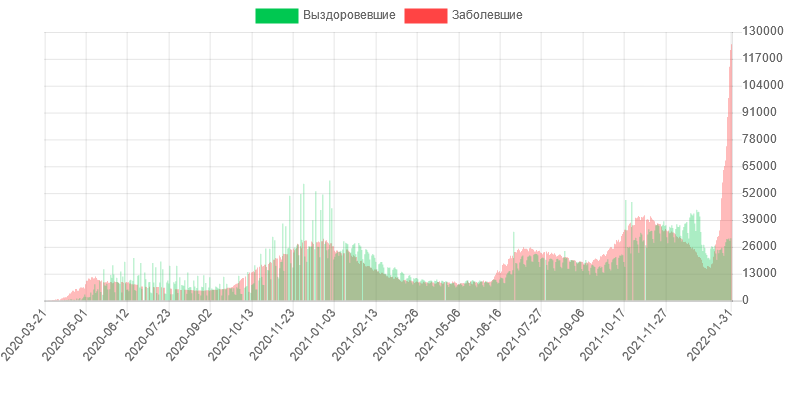790x400 pixels.
Task: Click the 2020-06-12 x-axis date label
Action: pyautogui.click(x=107, y=335)
